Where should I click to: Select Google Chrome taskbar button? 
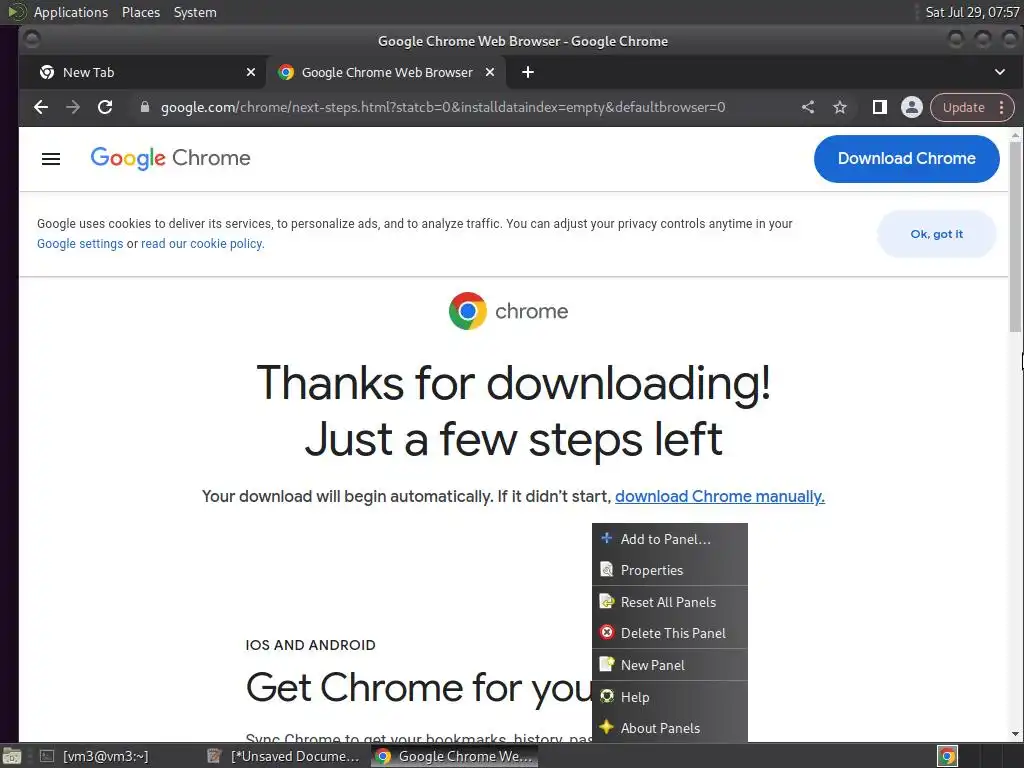point(455,756)
